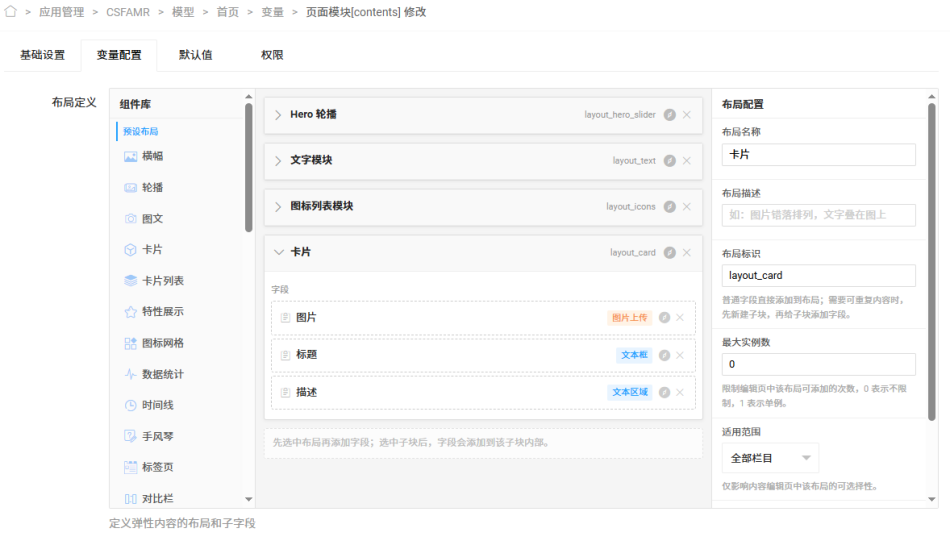The height and width of the screenshot is (545, 950).
Task: Delete the 图片 field
Action: (680, 317)
